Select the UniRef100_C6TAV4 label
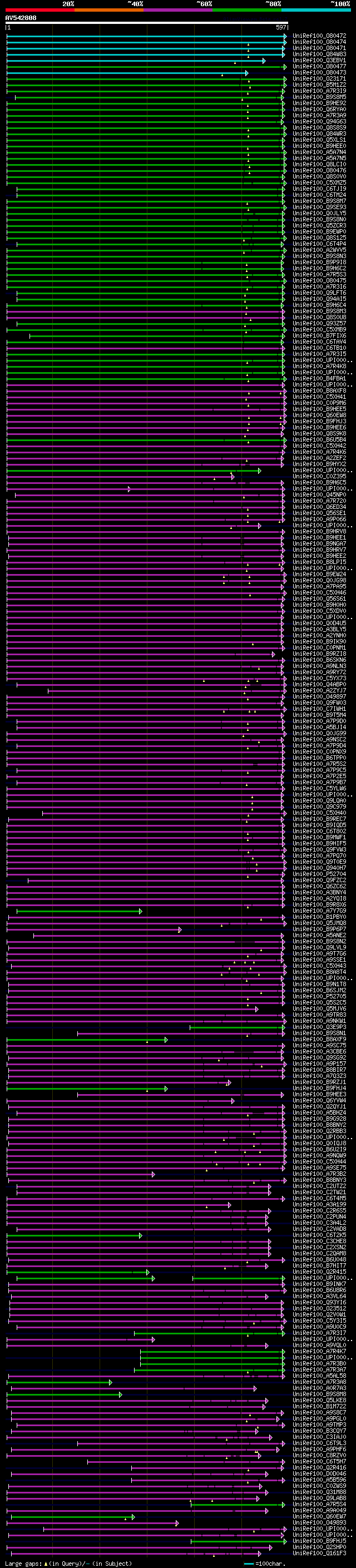Screen dimensions: 356x1568 [x=319, y=342]
